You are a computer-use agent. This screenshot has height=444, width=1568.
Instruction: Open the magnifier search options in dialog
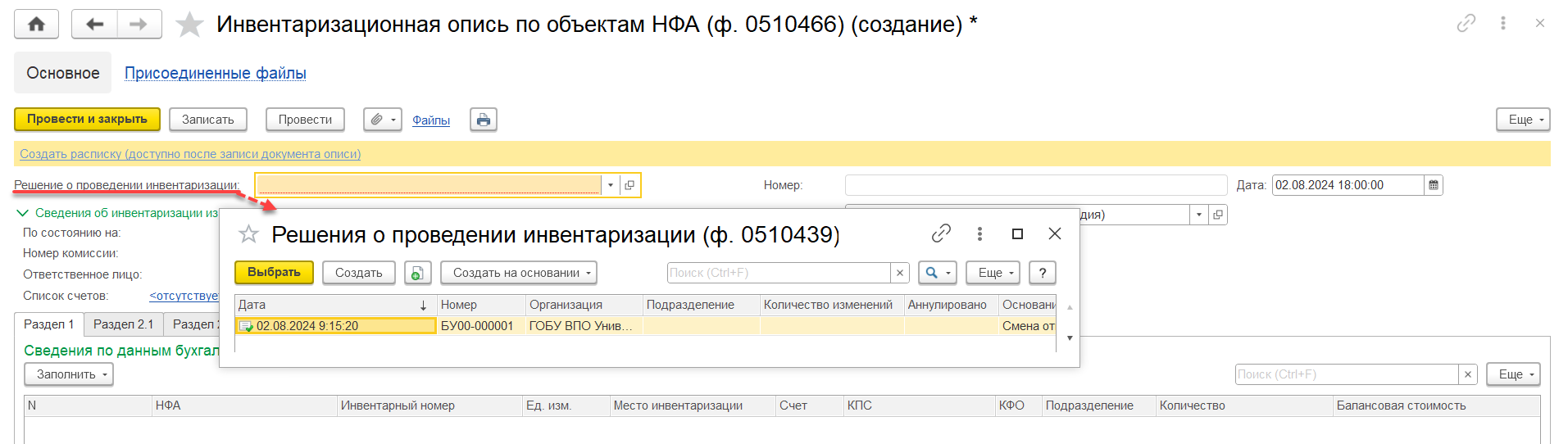(937, 273)
